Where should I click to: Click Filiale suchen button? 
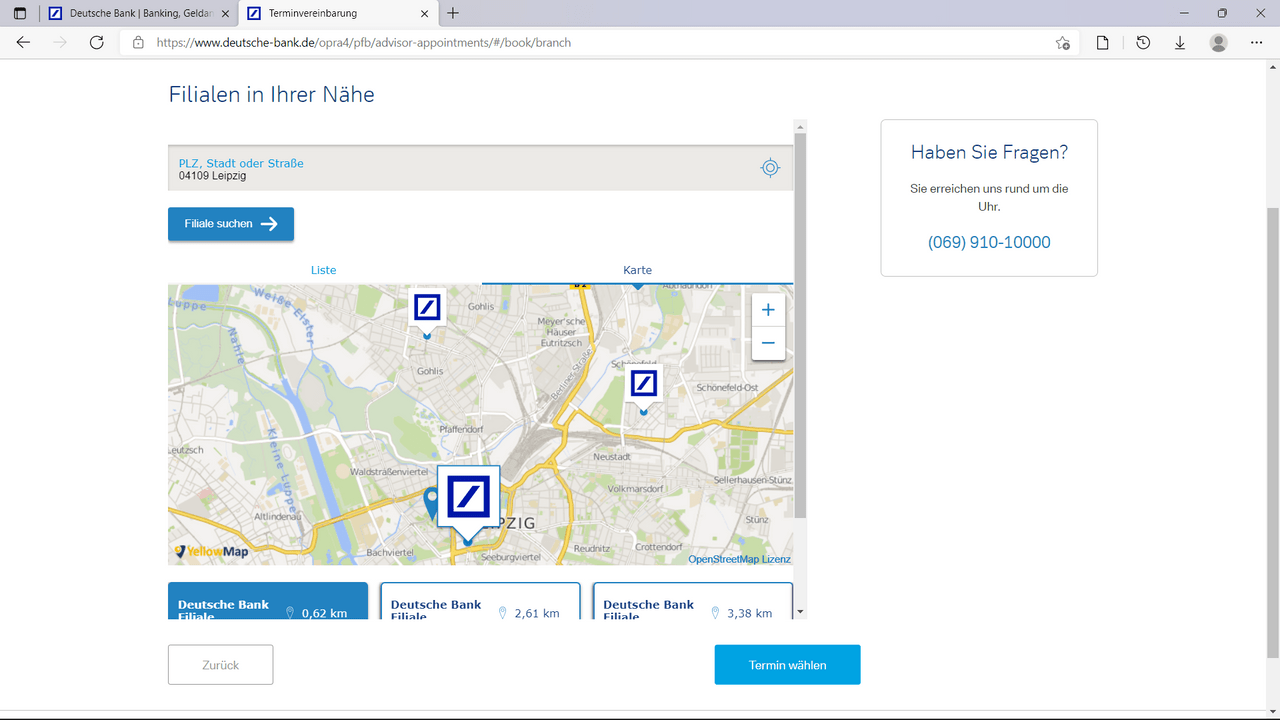point(231,224)
